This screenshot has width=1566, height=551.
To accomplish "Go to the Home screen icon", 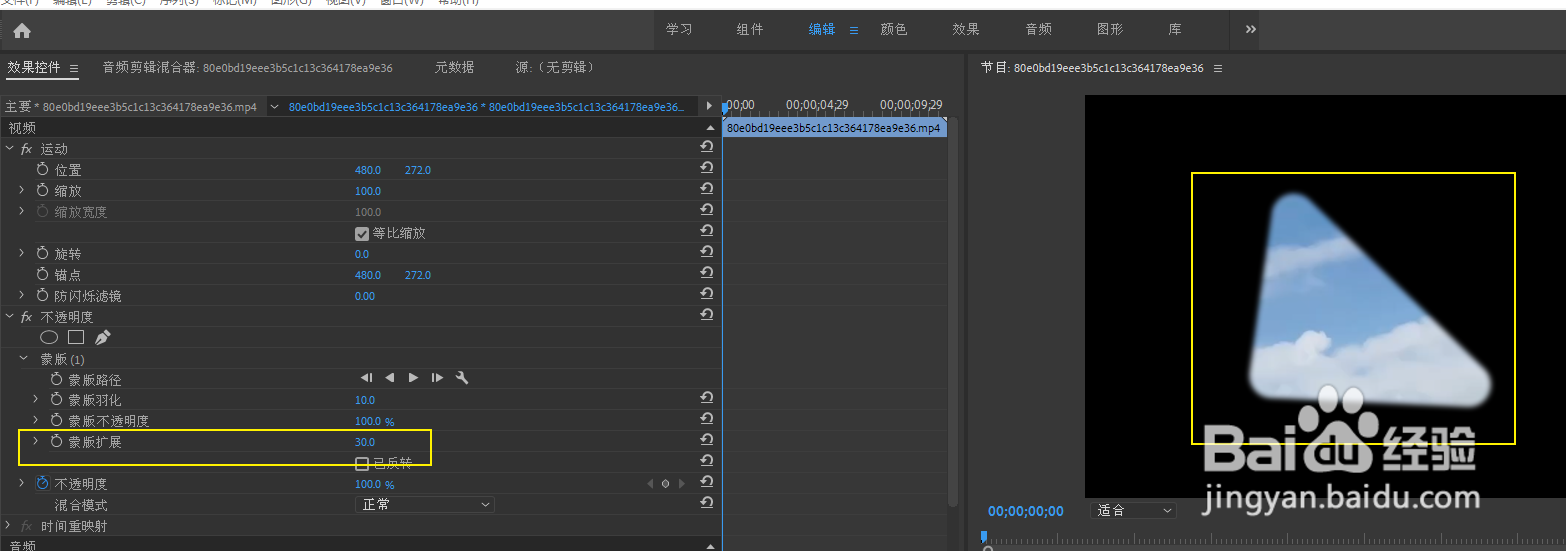I will pyautogui.click(x=22, y=31).
